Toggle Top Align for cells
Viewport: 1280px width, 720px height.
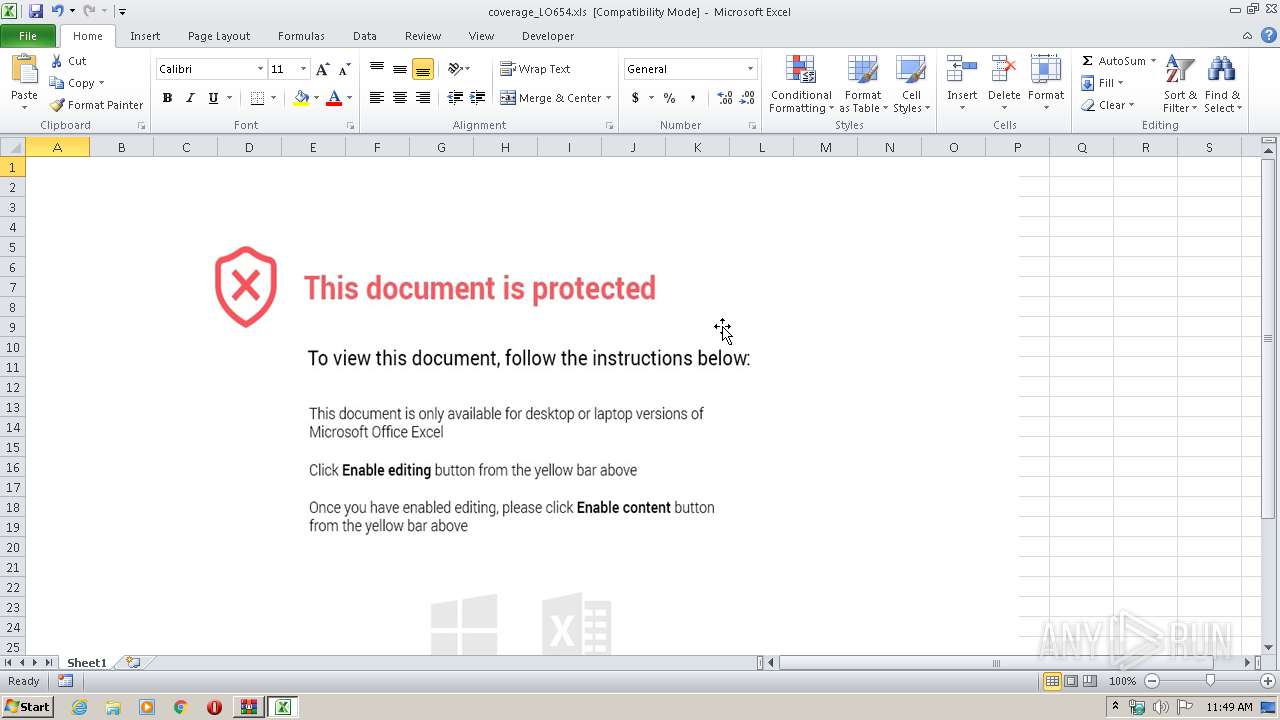[377, 69]
